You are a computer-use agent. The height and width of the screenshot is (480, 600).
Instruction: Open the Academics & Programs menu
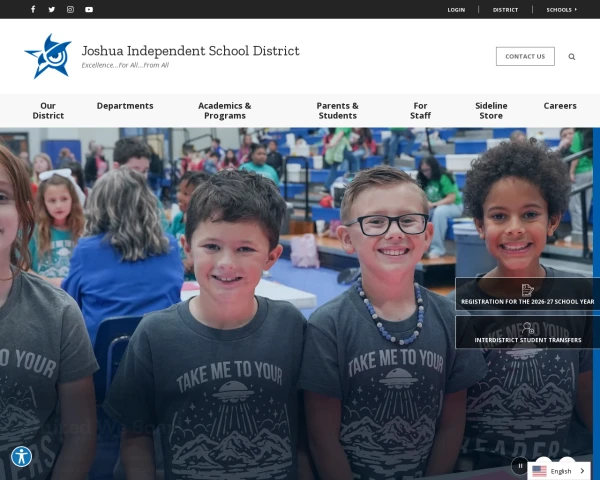[x=225, y=111]
